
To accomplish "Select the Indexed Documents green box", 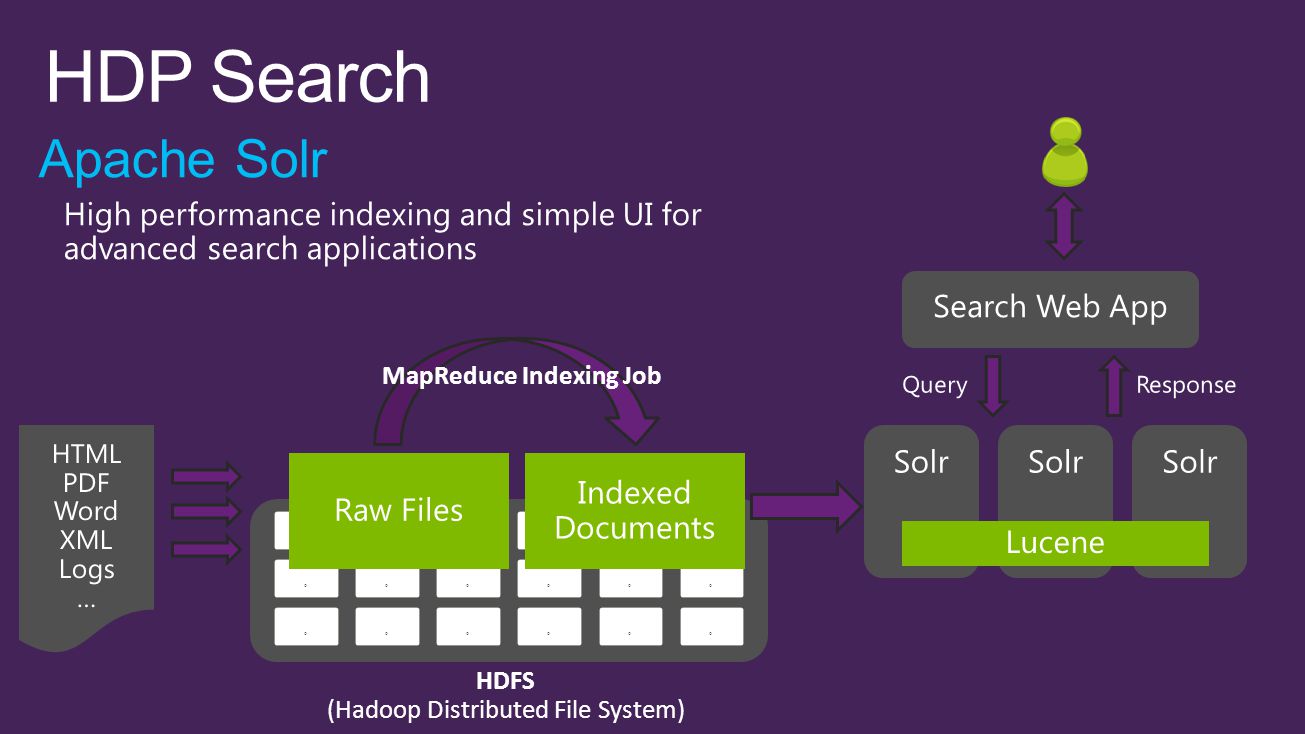I will pyautogui.click(x=635, y=511).
